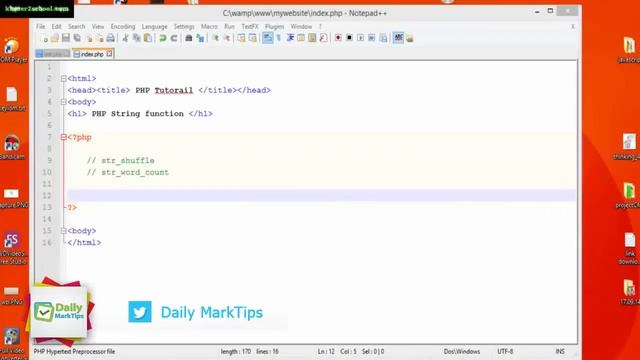The height and width of the screenshot is (360, 640).
Task: Toggle synchronized vertical scrolling icon
Action: 242,38
